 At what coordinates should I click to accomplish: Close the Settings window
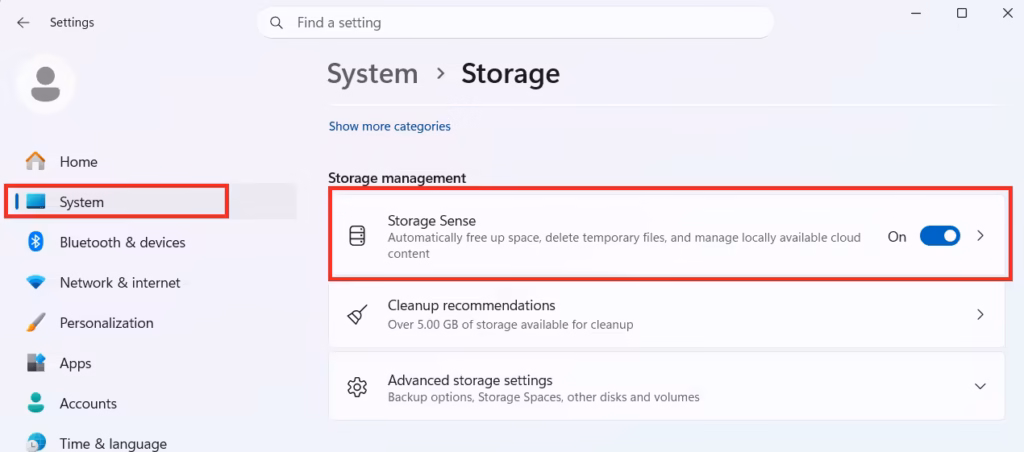click(x=1007, y=12)
